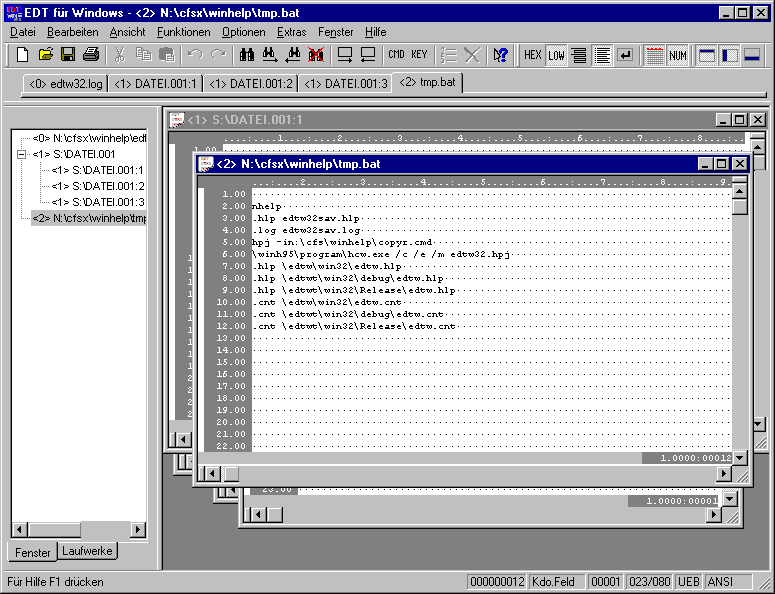
Task: Save the file using the diskette icon
Action: 68,55
